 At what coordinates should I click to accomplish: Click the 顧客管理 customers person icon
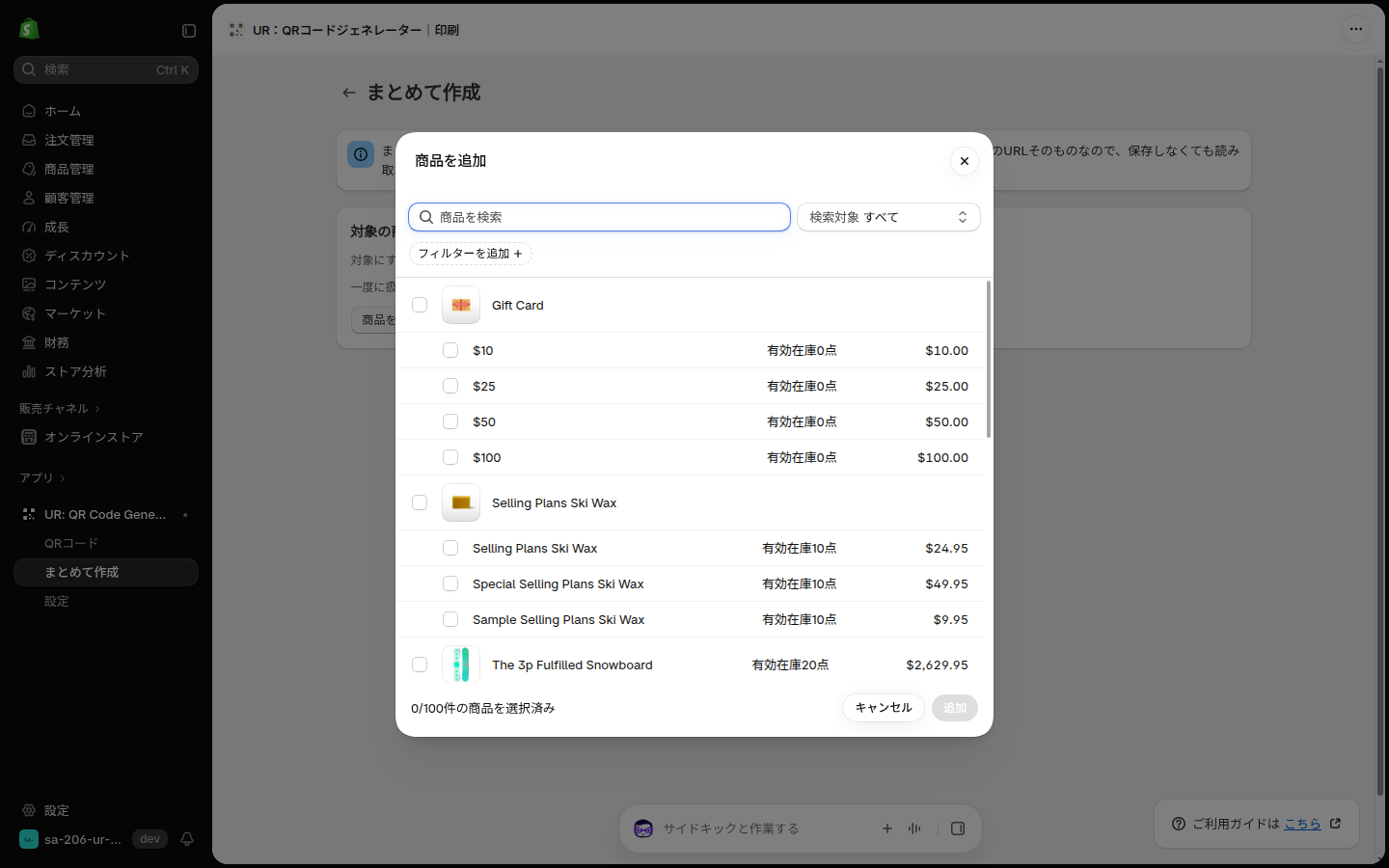29,198
